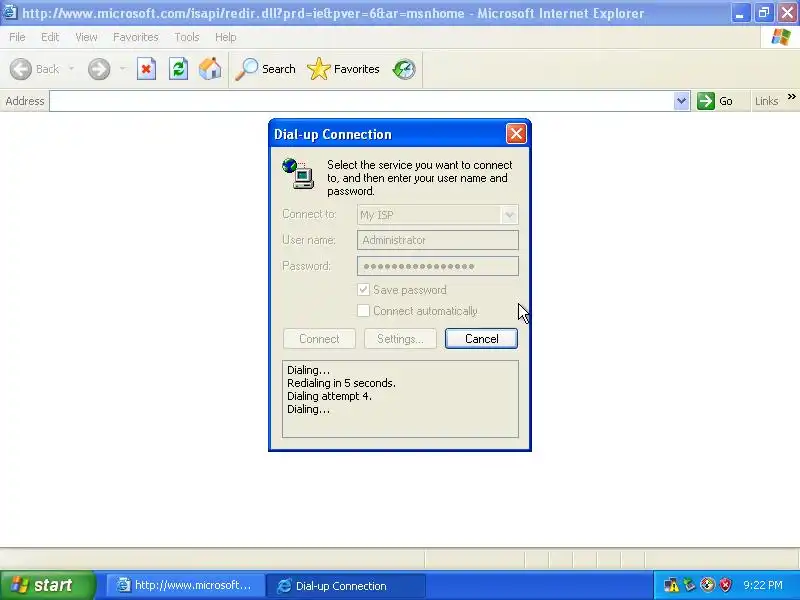The width and height of the screenshot is (800, 600).
Task: Click the 9:22 PM taskbar clock
Action: 763,585
